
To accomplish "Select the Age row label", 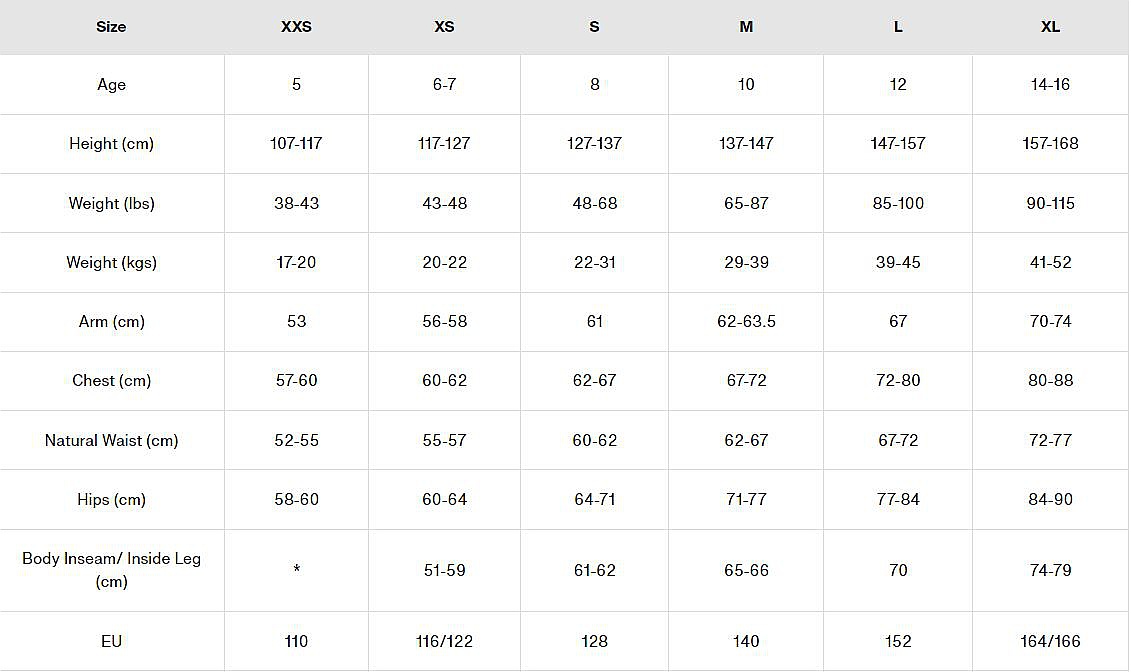I will coord(111,85).
